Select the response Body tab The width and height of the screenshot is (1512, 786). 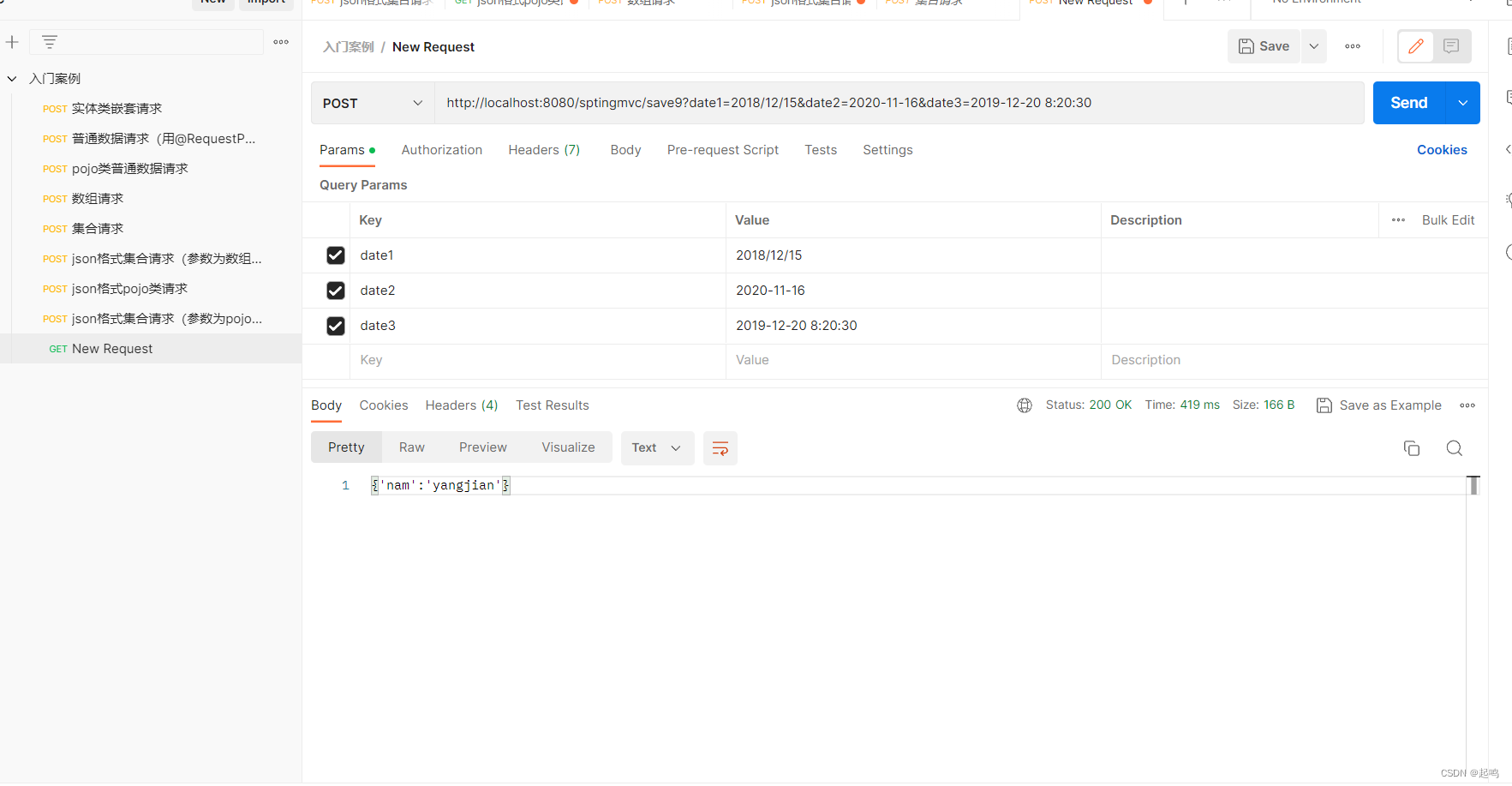[x=326, y=405]
